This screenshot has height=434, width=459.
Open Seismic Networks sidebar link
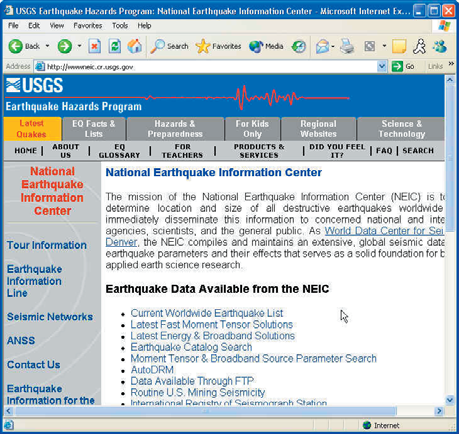(50, 317)
